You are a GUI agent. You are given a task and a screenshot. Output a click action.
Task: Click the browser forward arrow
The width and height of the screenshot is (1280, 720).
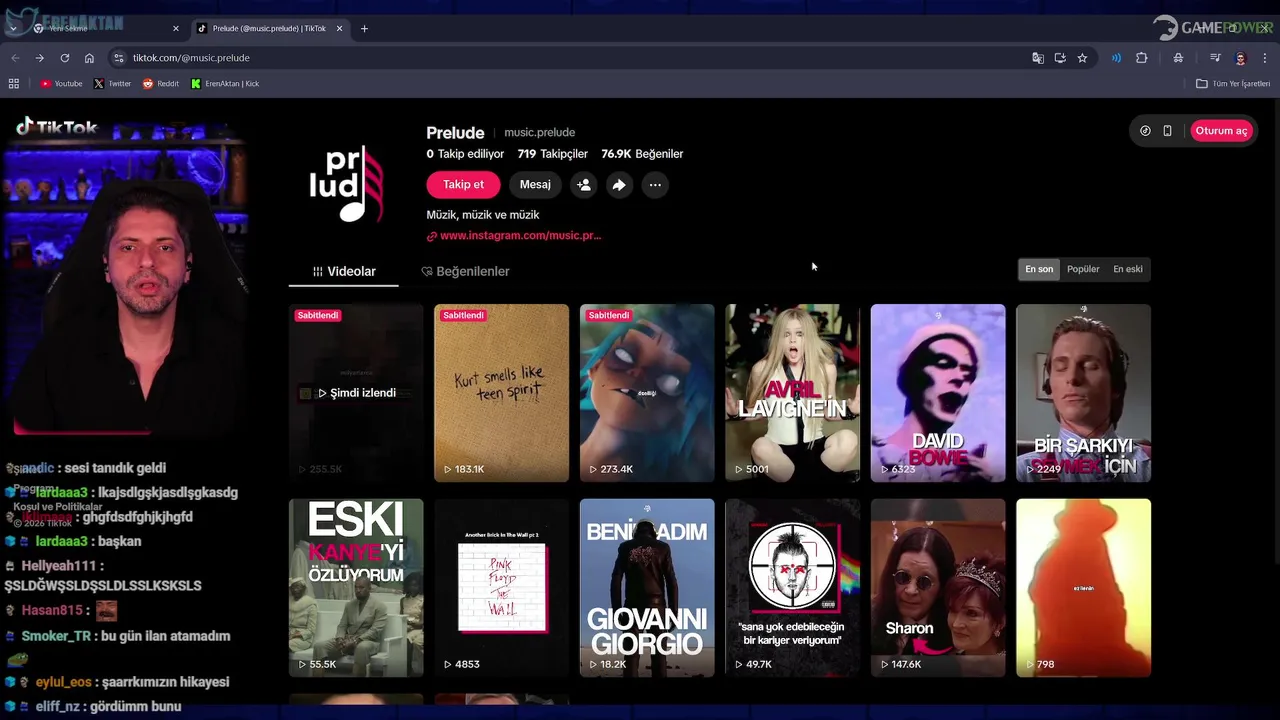(40, 58)
